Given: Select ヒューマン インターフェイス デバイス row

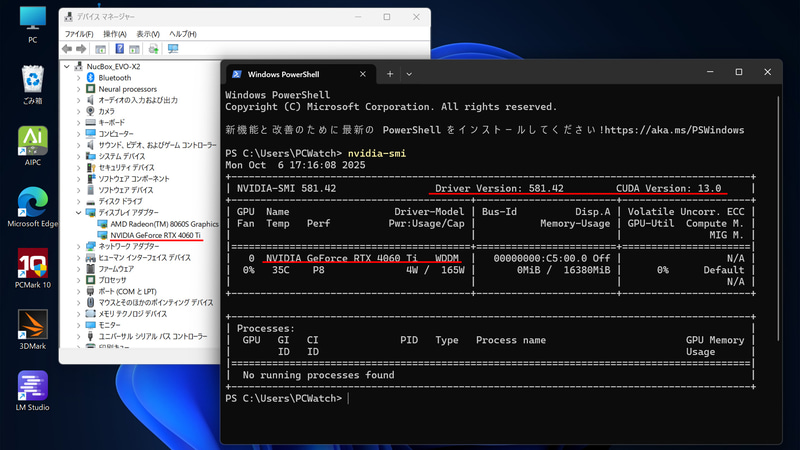Looking at the screenshot, I should (144, 257).
